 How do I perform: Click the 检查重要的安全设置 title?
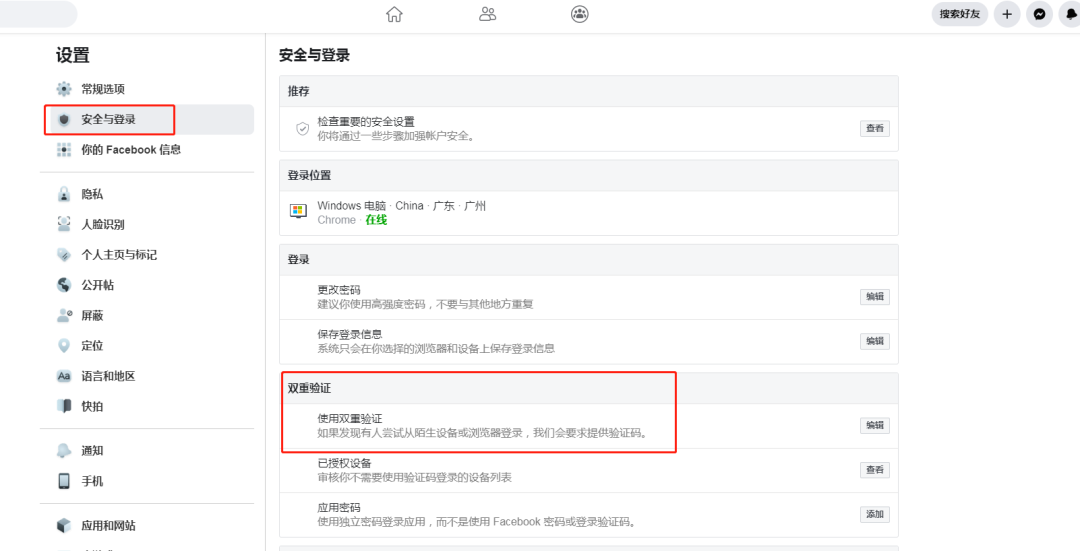(x=366, y=122)
